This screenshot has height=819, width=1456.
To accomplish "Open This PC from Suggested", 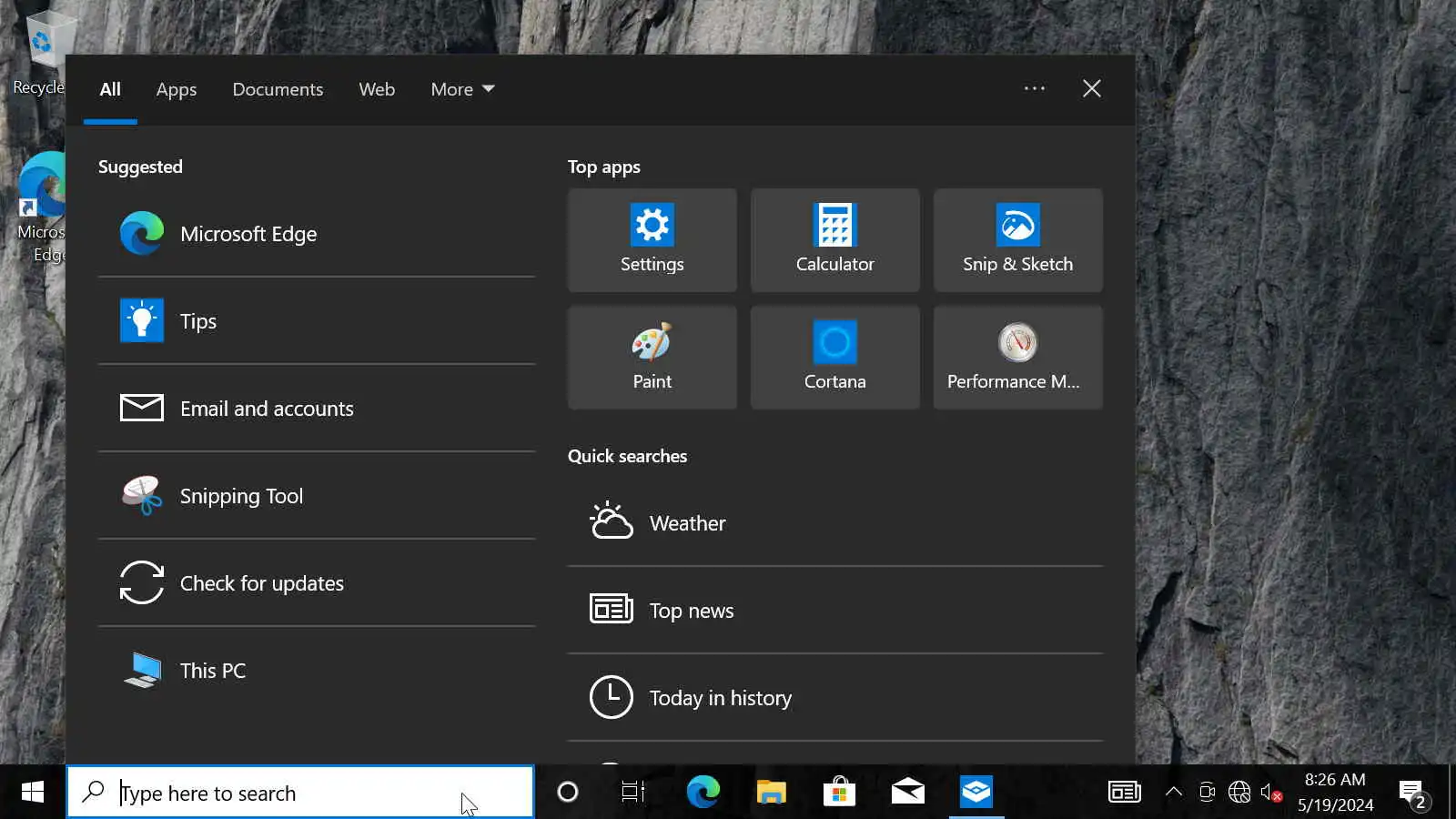I will click(x=317, y=671).
